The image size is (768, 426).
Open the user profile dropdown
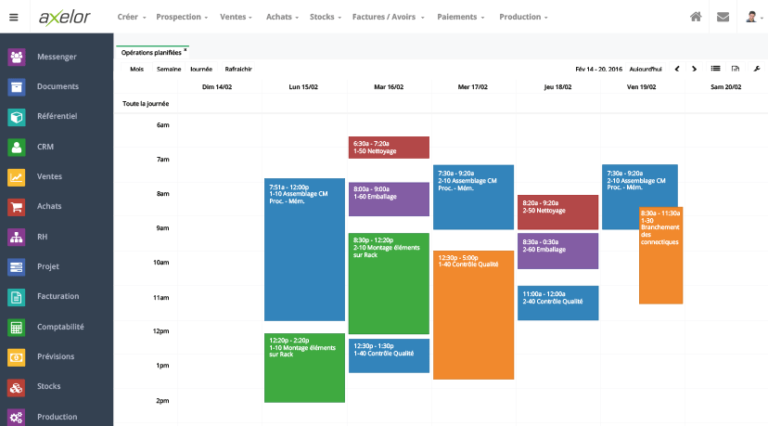point(753,17)
